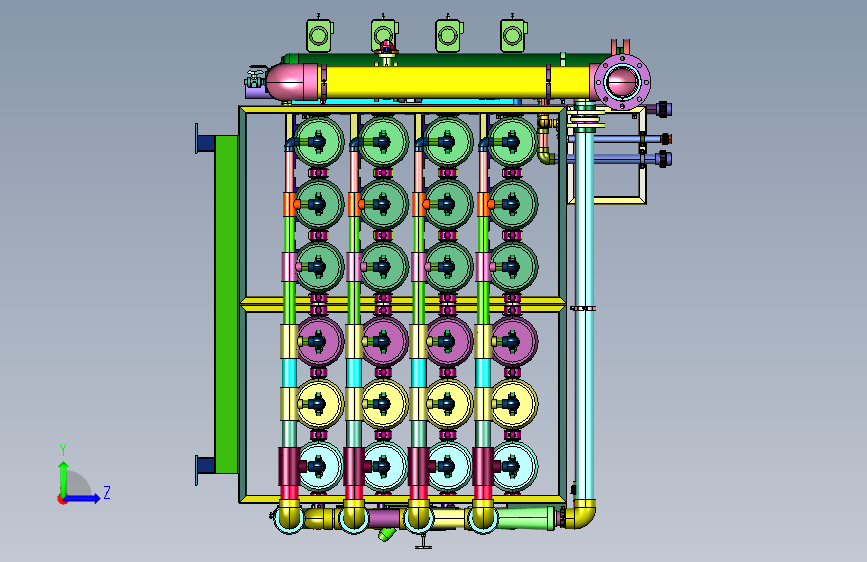867x562 pixels.
Task: Select the green handle below bottom manifold
Action: (x=387, y=534)
